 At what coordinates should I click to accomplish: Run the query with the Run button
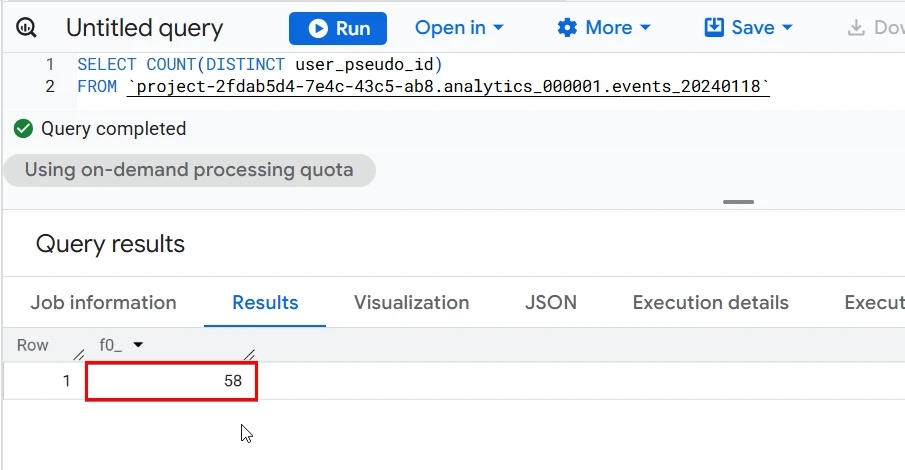point(338,28)
